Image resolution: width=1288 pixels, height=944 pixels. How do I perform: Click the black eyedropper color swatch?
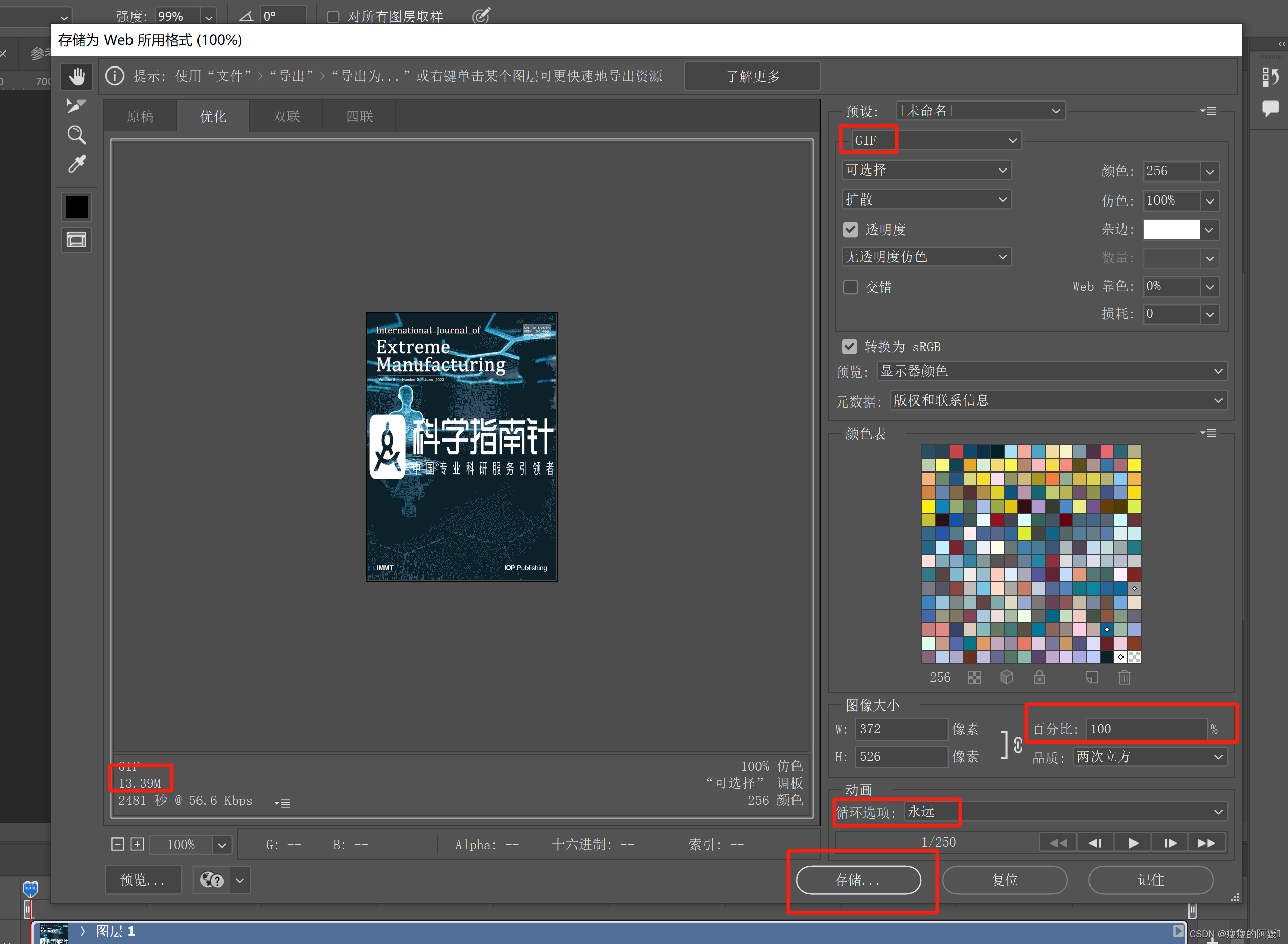(77, 207)
